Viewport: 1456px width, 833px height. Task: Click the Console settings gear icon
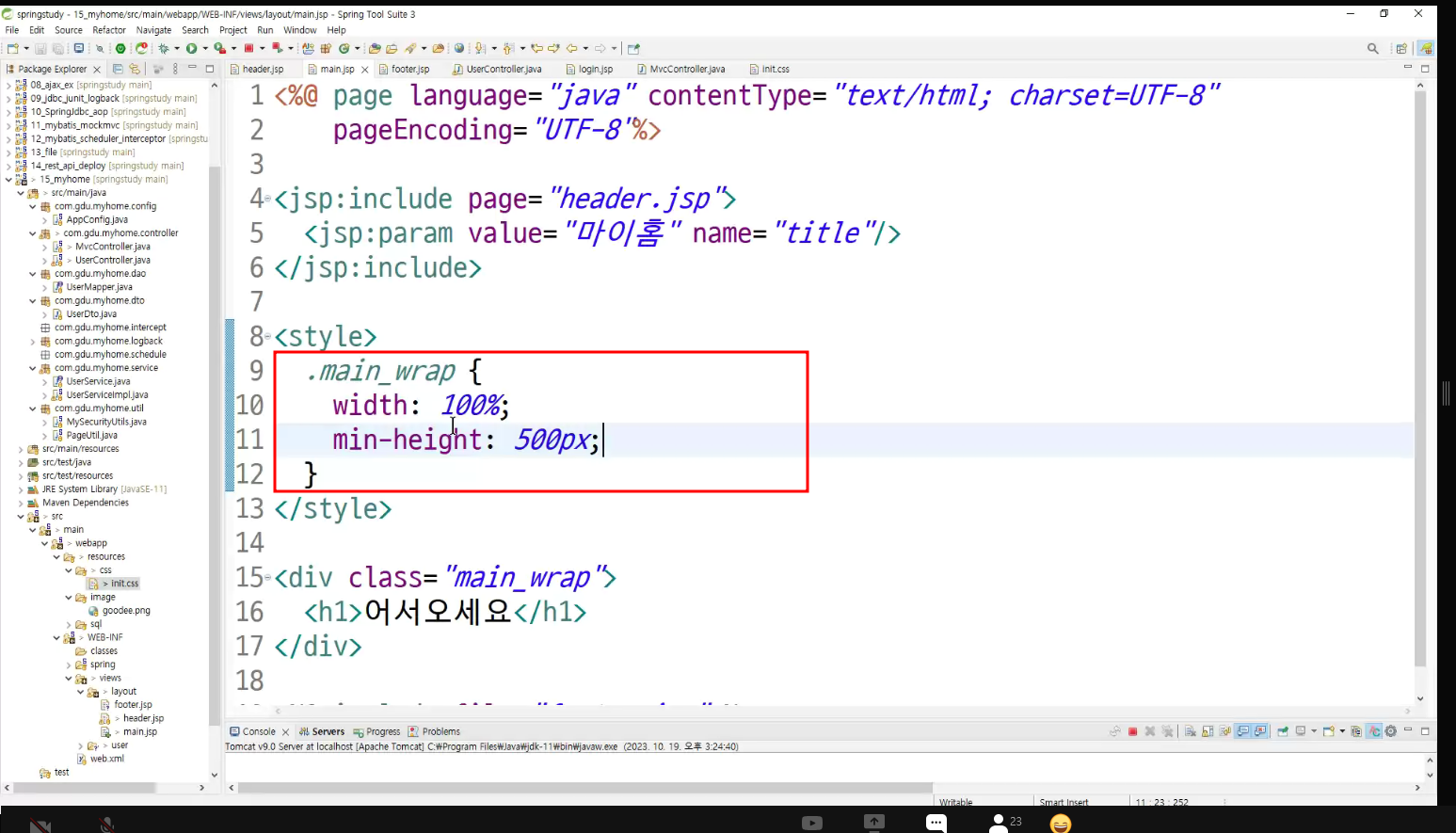click(x=1391, y=731)
